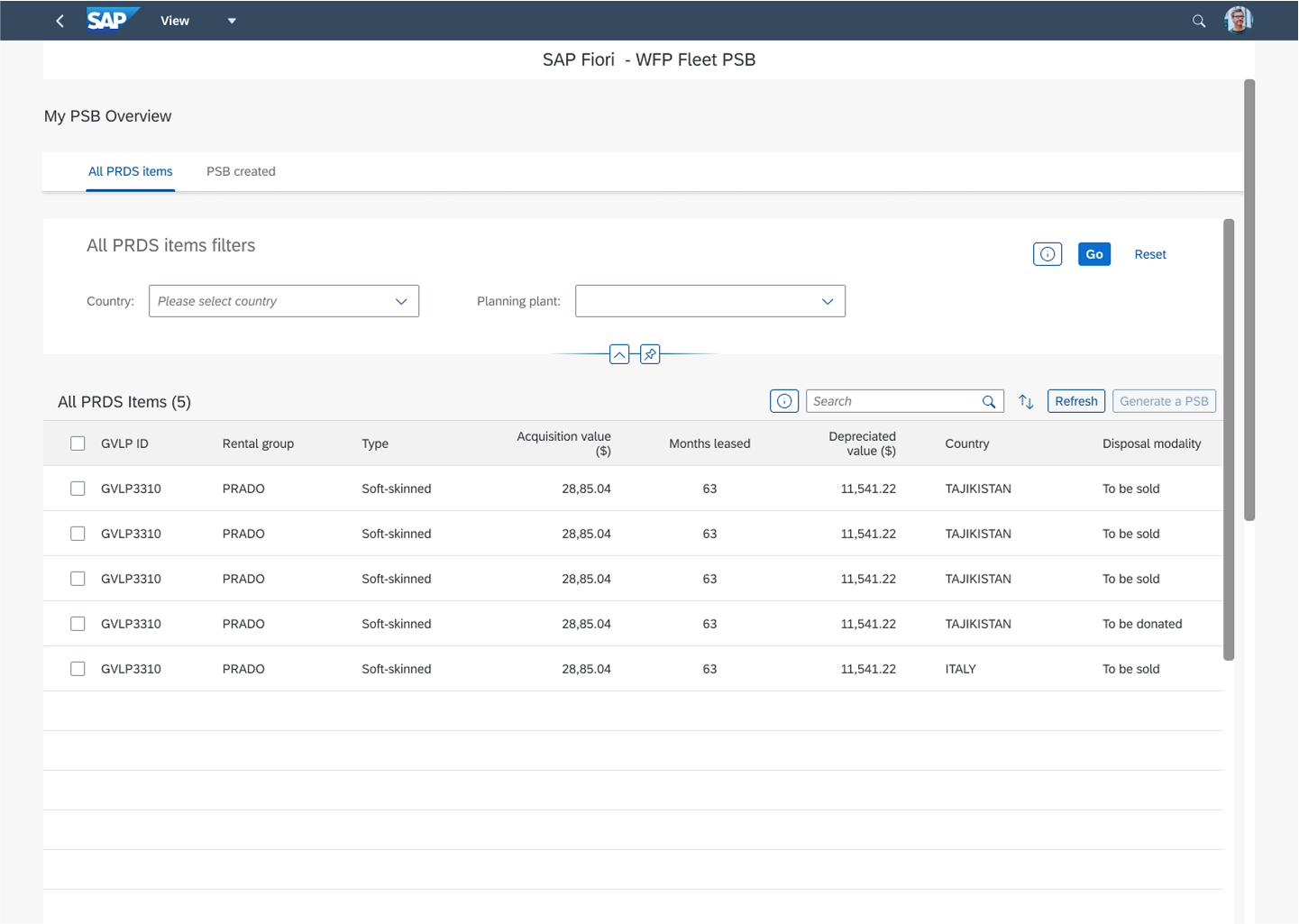Collapse the filter bar with chevron-up

[x=619, y=354]
